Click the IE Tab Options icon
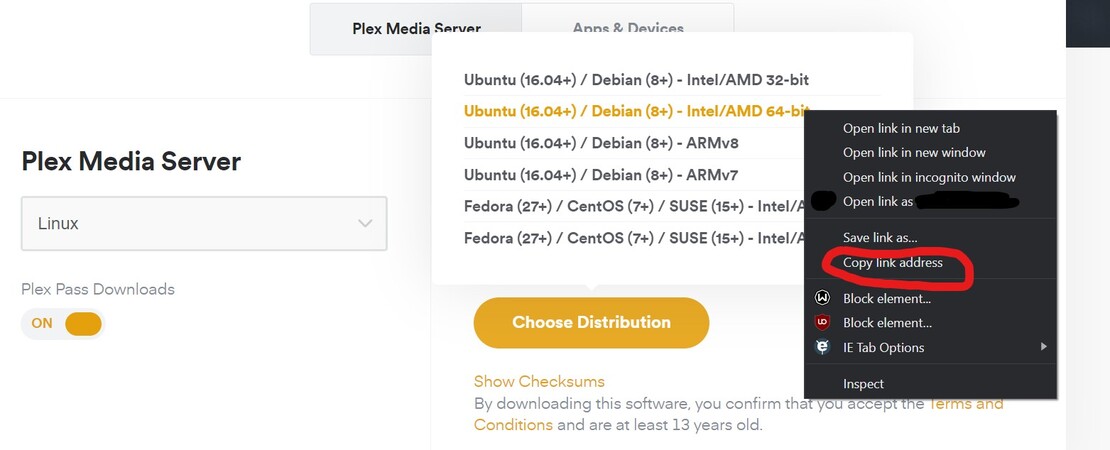This screenshot has width=1110, height=450. (822, 347)
